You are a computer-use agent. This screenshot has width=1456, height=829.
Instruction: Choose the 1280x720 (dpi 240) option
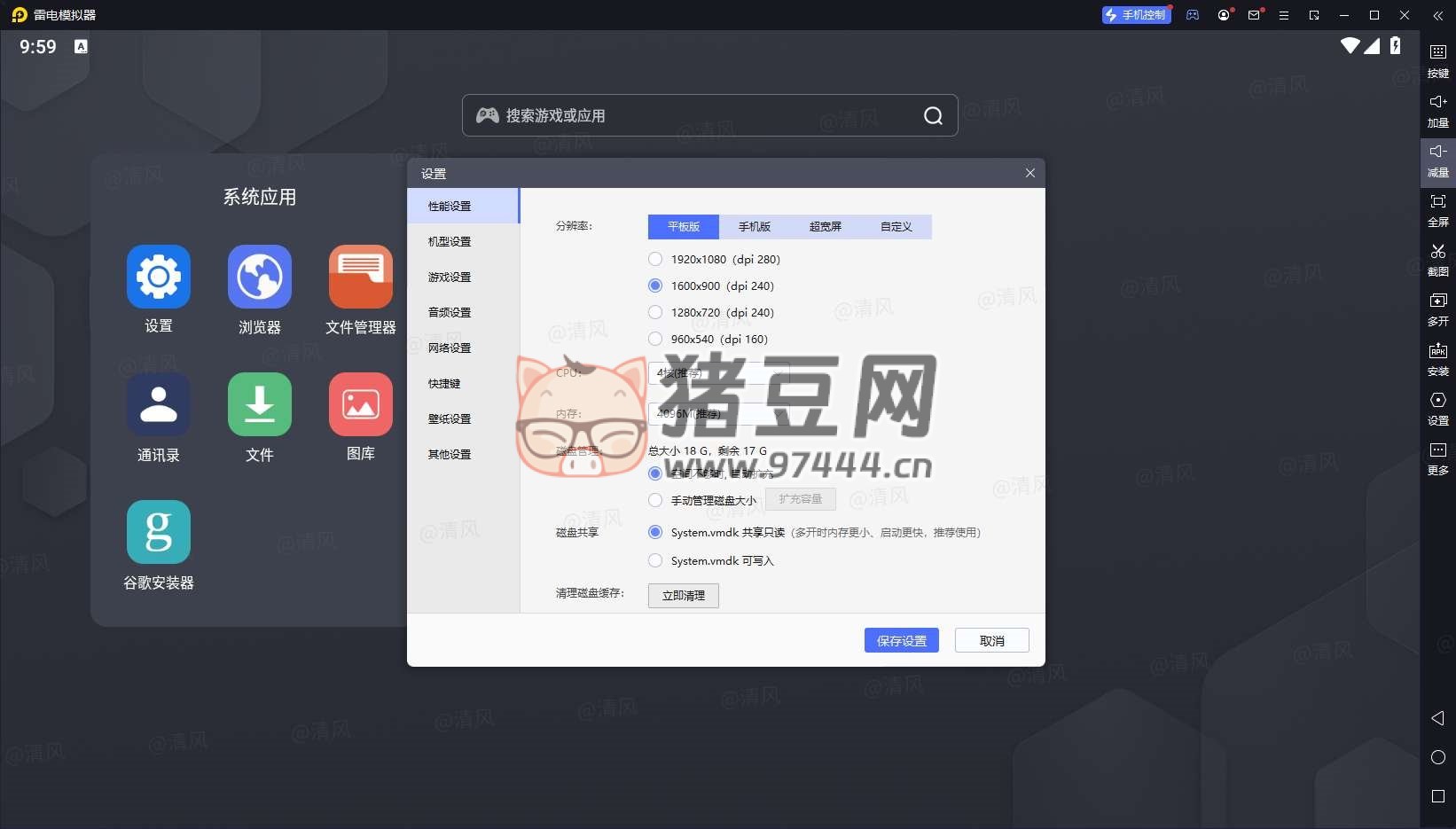[x=655, y=312]
